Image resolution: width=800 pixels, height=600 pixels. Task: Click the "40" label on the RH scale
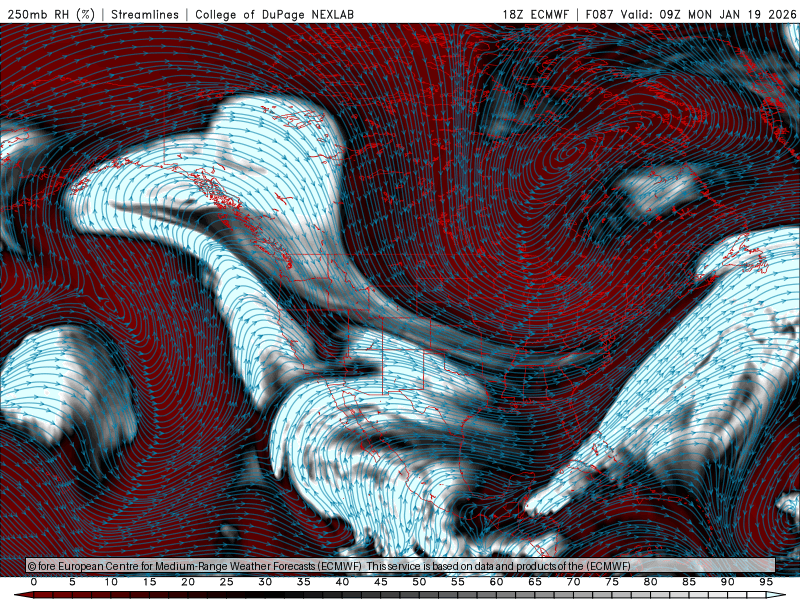(342, 582)
